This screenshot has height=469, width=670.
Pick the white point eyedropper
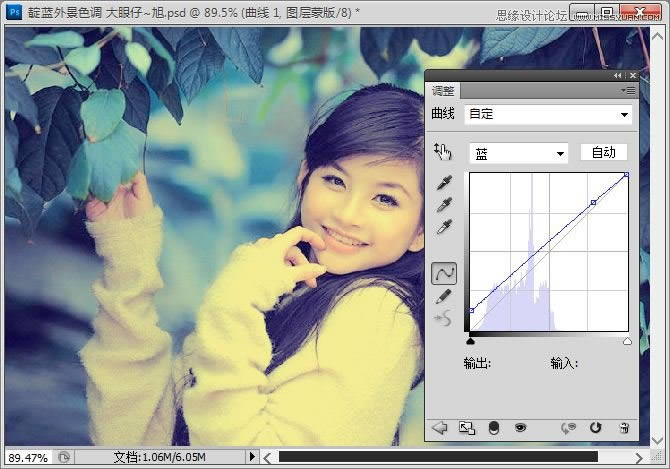445,228
